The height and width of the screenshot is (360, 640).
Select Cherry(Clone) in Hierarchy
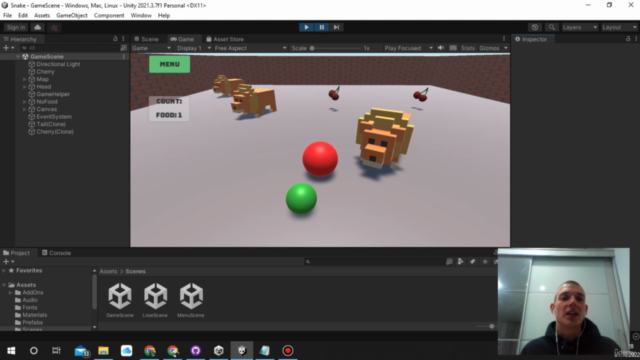pos(55,132)
